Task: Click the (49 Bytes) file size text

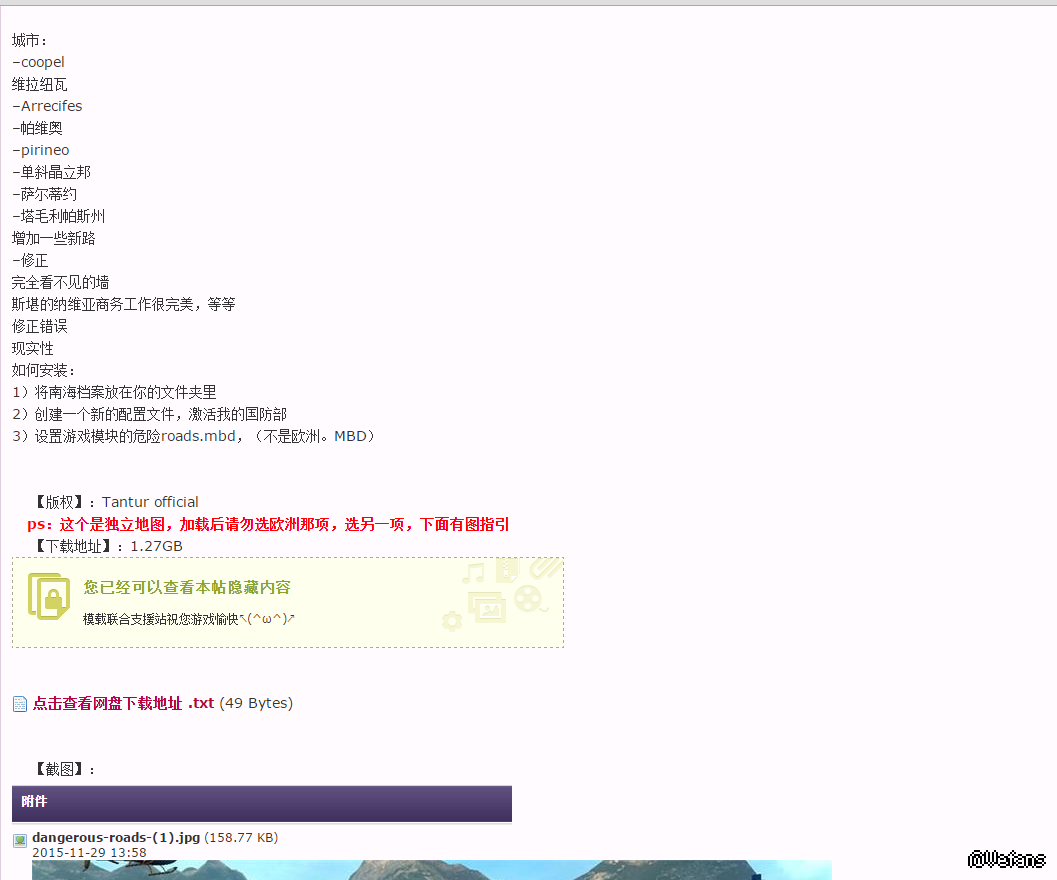Action: (x=256, y=703)
